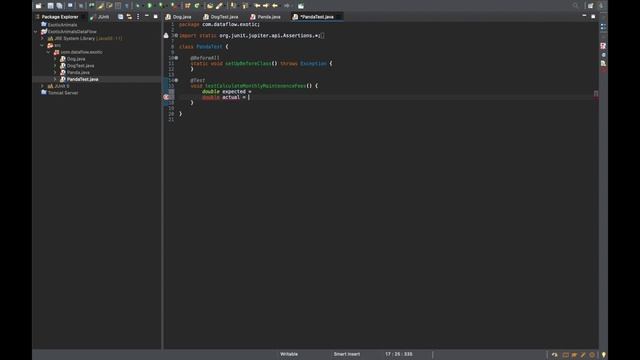Click the green Run button
The width and height of the screenshot is (640, 360).
pyautogui.click(x=150, y=6)
